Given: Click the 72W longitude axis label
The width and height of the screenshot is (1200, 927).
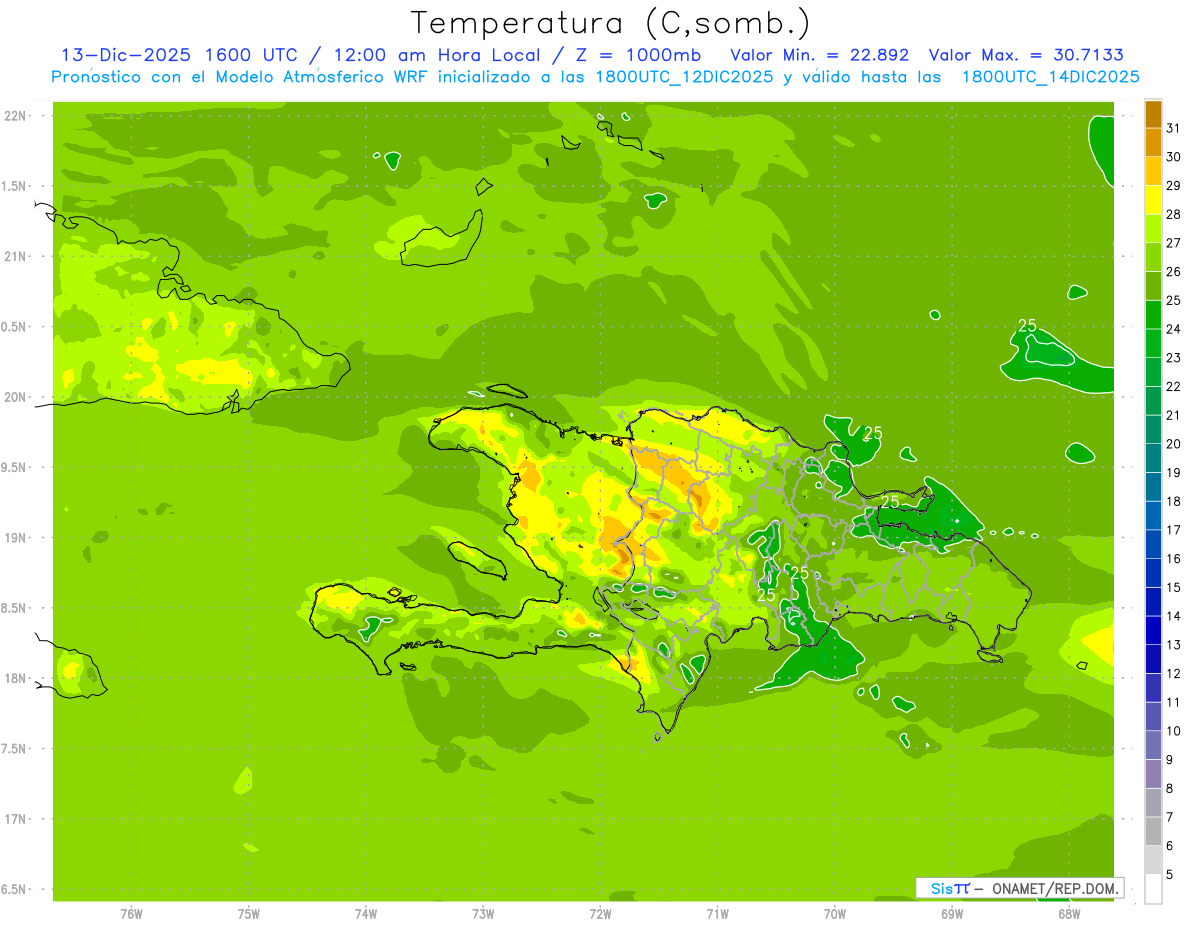Looking at the screenshot, I should click(600, 913).
